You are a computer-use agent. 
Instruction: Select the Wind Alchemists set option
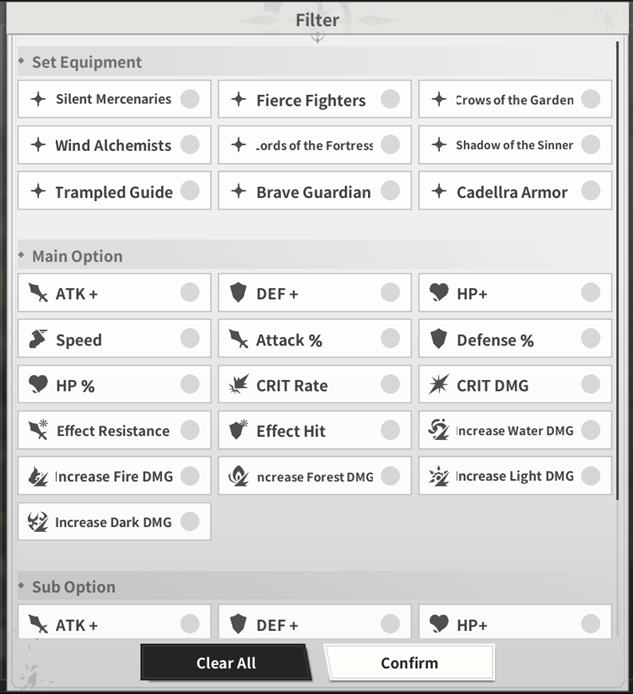pyautogui.click(x=114, y=145)
